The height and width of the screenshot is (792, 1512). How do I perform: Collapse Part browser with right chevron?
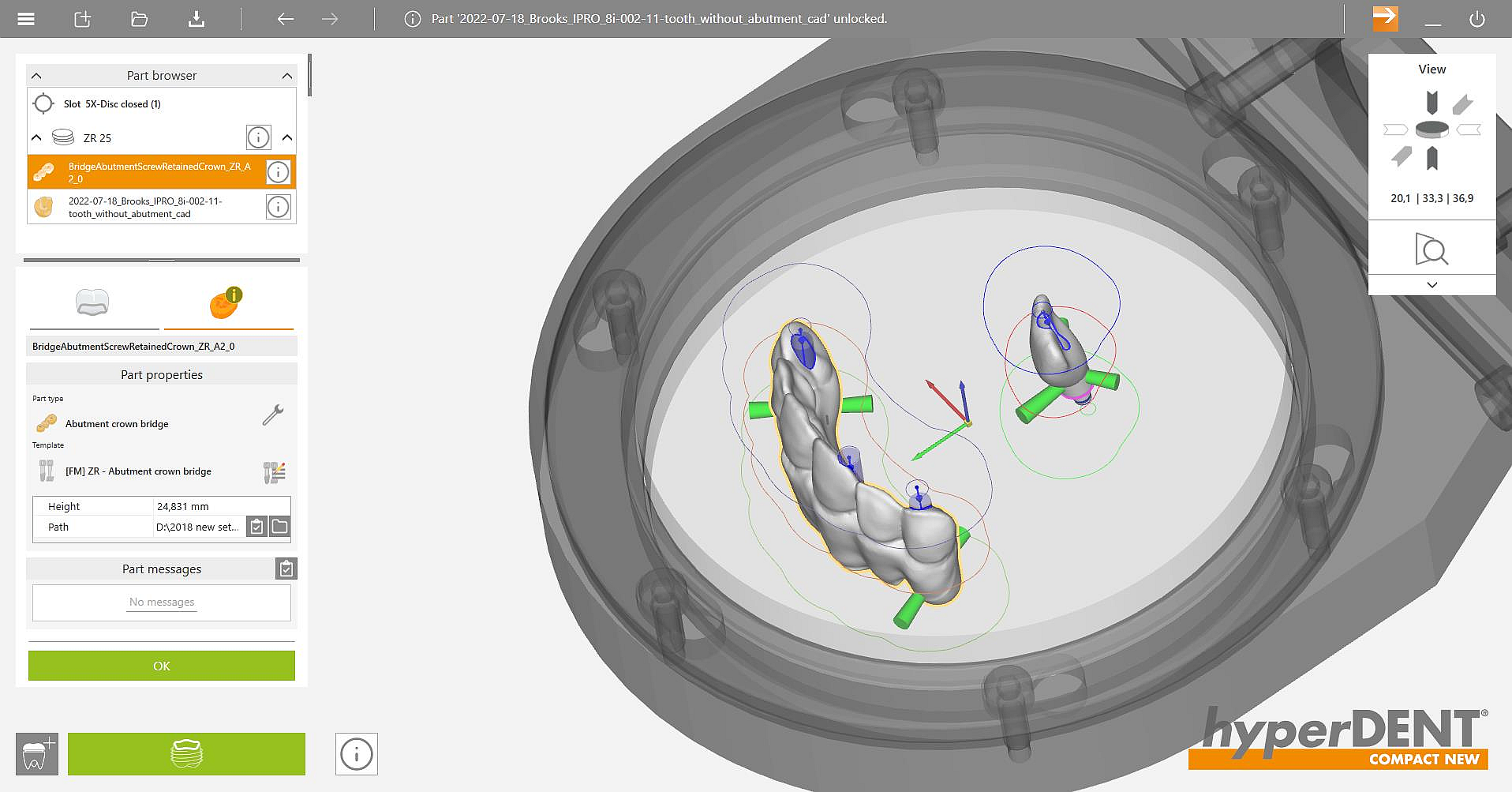pos(287,76)
